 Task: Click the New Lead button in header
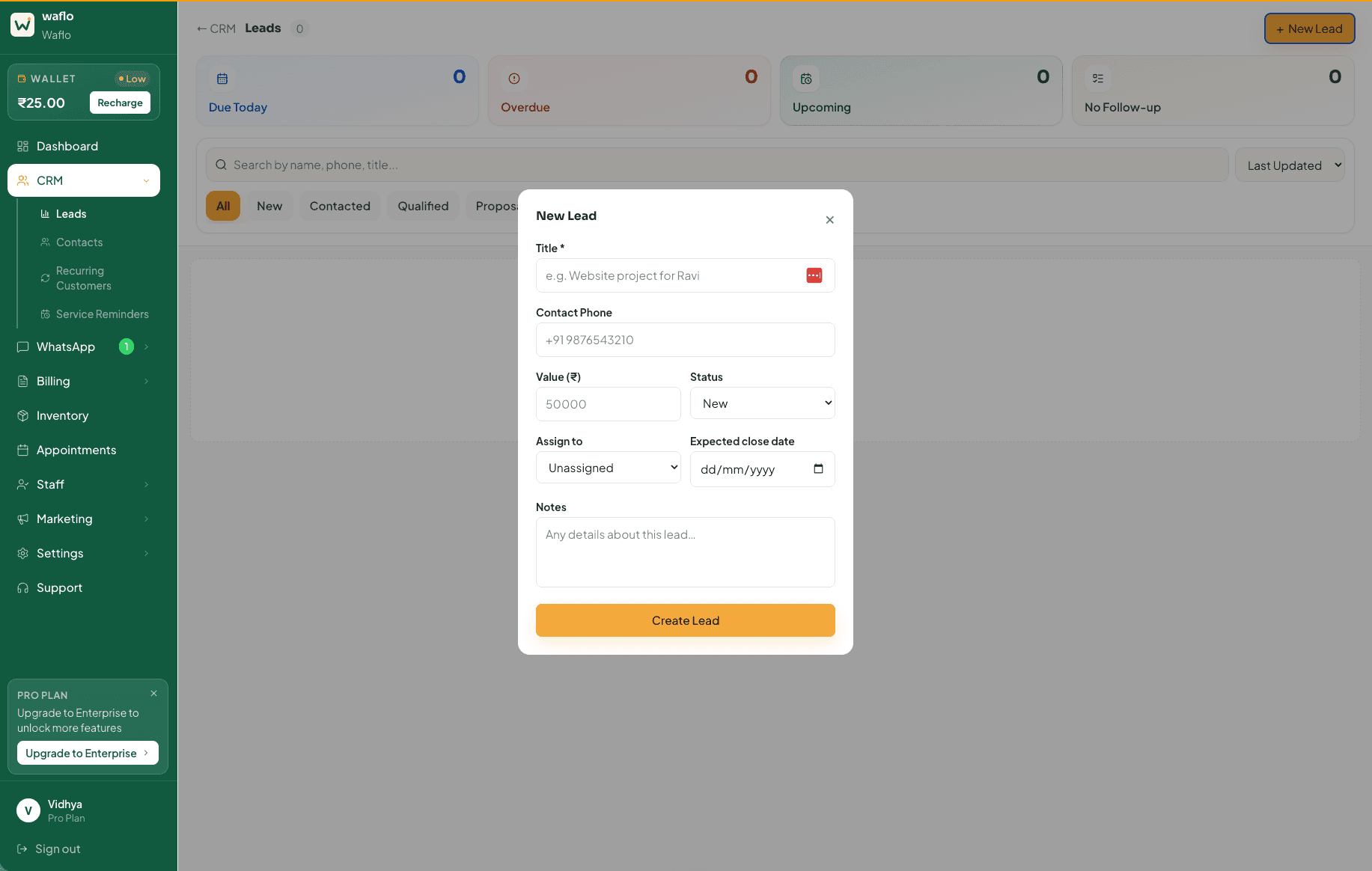(x=1309, y=28)
